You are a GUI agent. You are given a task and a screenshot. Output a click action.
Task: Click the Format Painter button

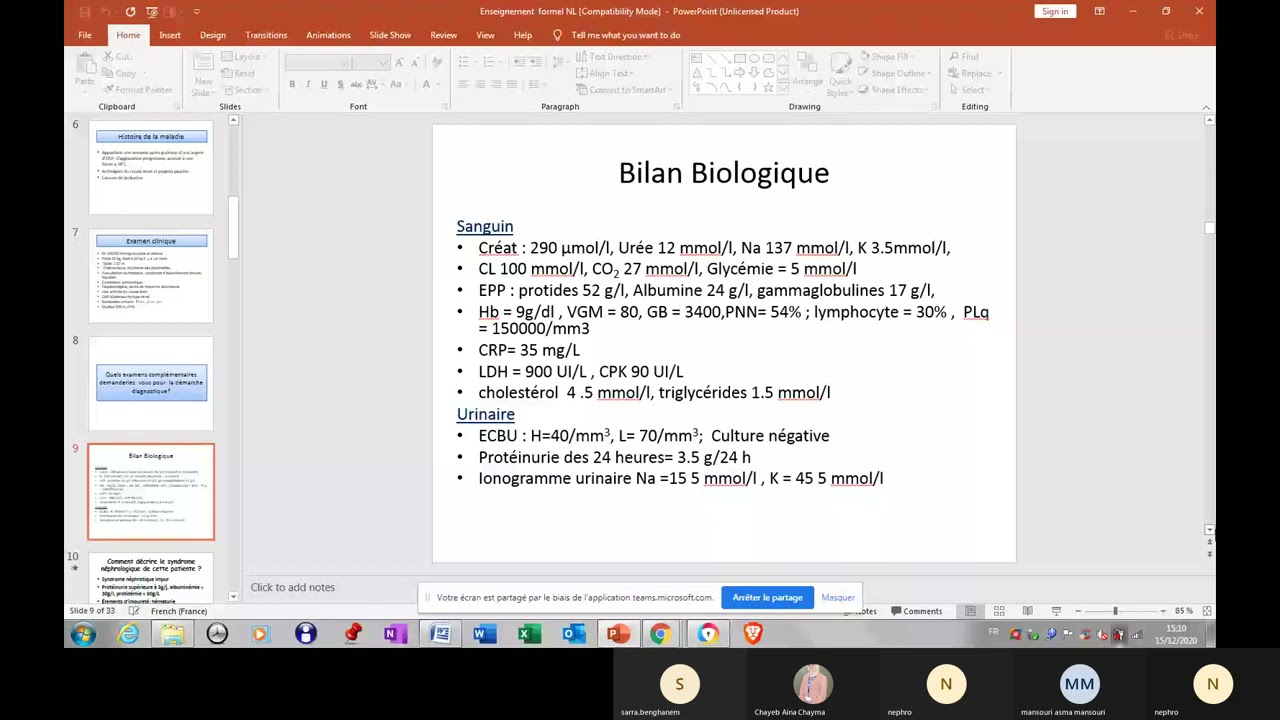pos(140,89)
